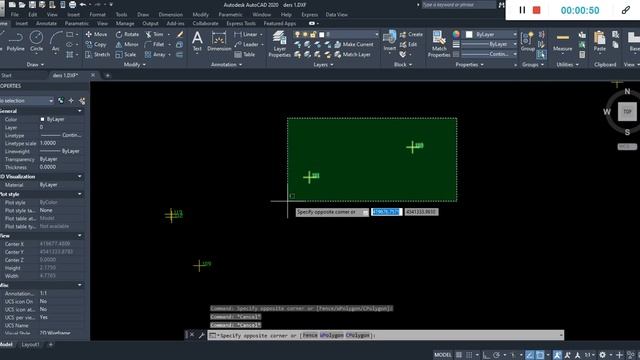This screenshot has width=640, height=360.
Task: Click the command line input field
Action: tap(386, 336)
